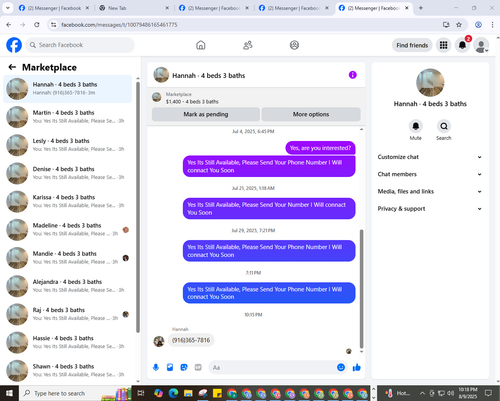Open a new browser tab with plus
This screenshot has height=401, width=500.
[x=421, y=8]
